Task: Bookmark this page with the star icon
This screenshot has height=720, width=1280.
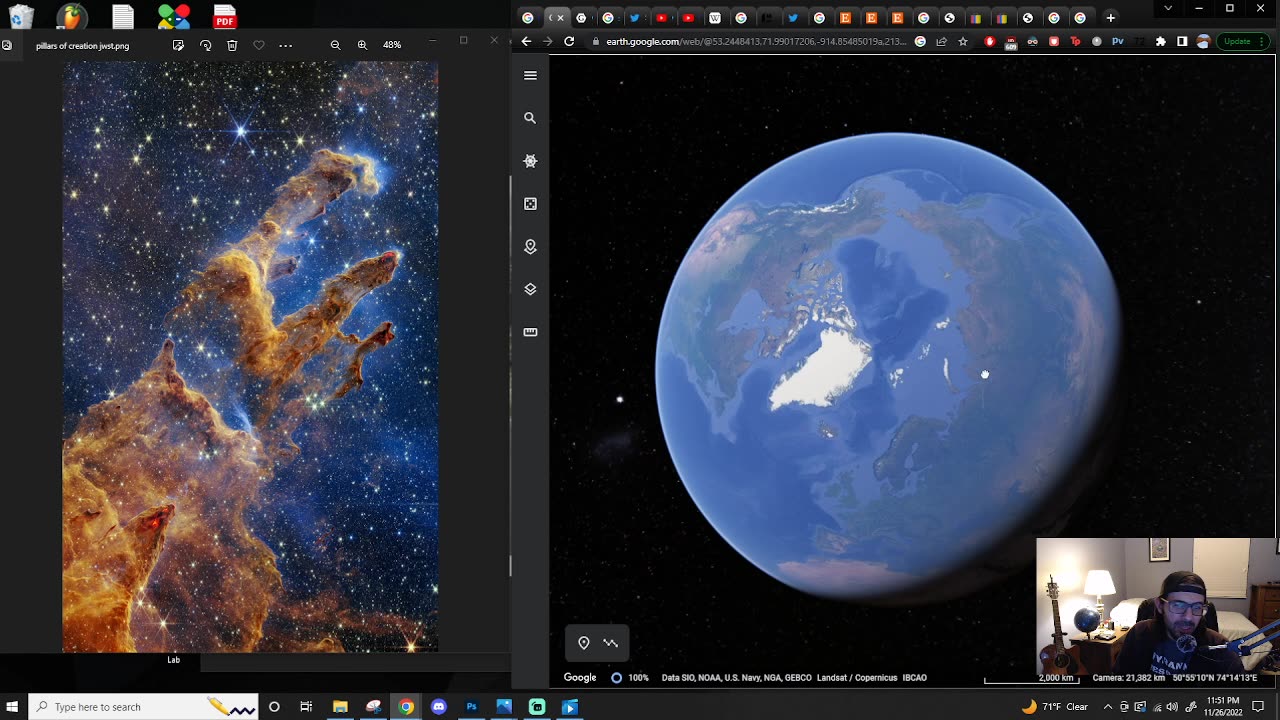Action: tap(963, 41)
